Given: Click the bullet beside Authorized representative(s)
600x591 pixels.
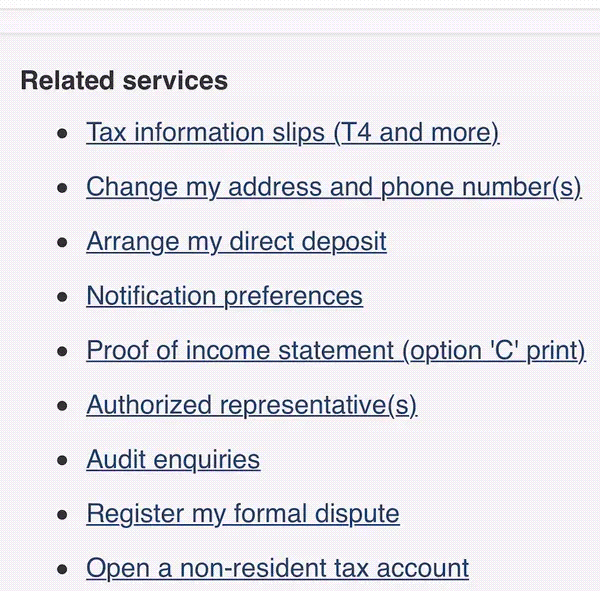Looking at the screenshot, I should coord(64,406).
